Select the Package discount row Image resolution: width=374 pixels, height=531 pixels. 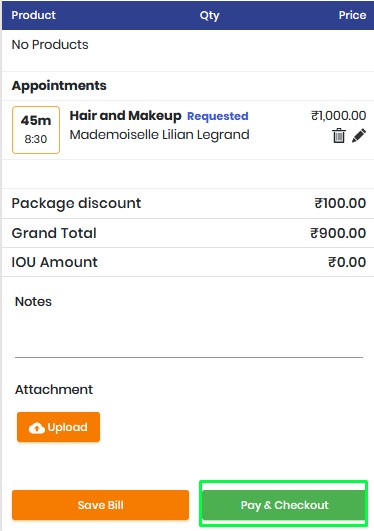[188, 204]
